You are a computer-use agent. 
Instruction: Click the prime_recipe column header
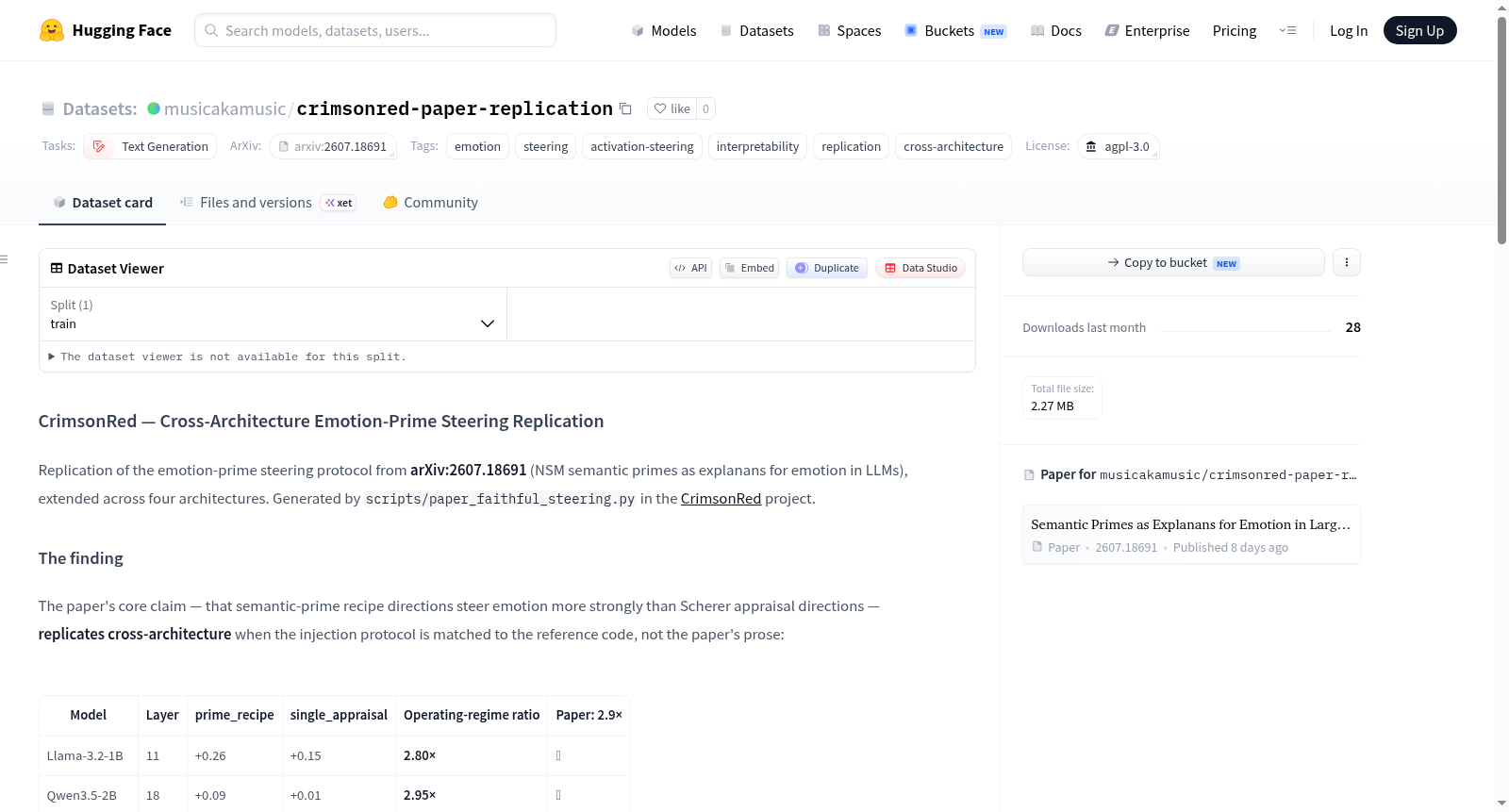[235, 715]
